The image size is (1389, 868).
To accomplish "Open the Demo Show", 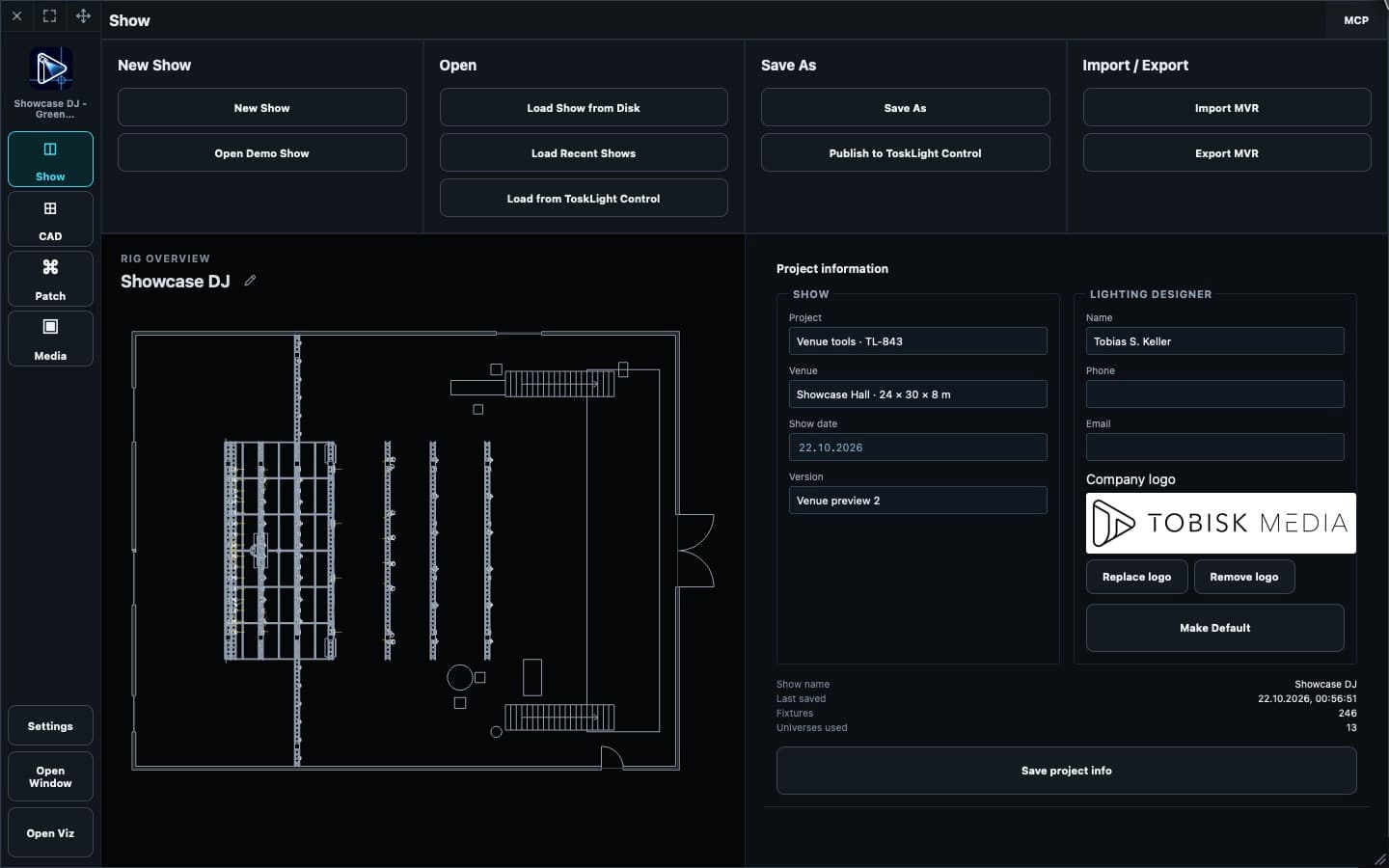I will [x=262, y=153].
